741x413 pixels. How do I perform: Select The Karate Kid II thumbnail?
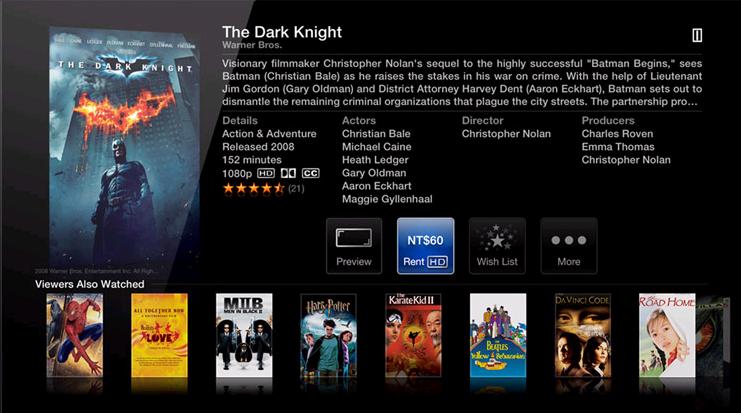coord(413,335)
